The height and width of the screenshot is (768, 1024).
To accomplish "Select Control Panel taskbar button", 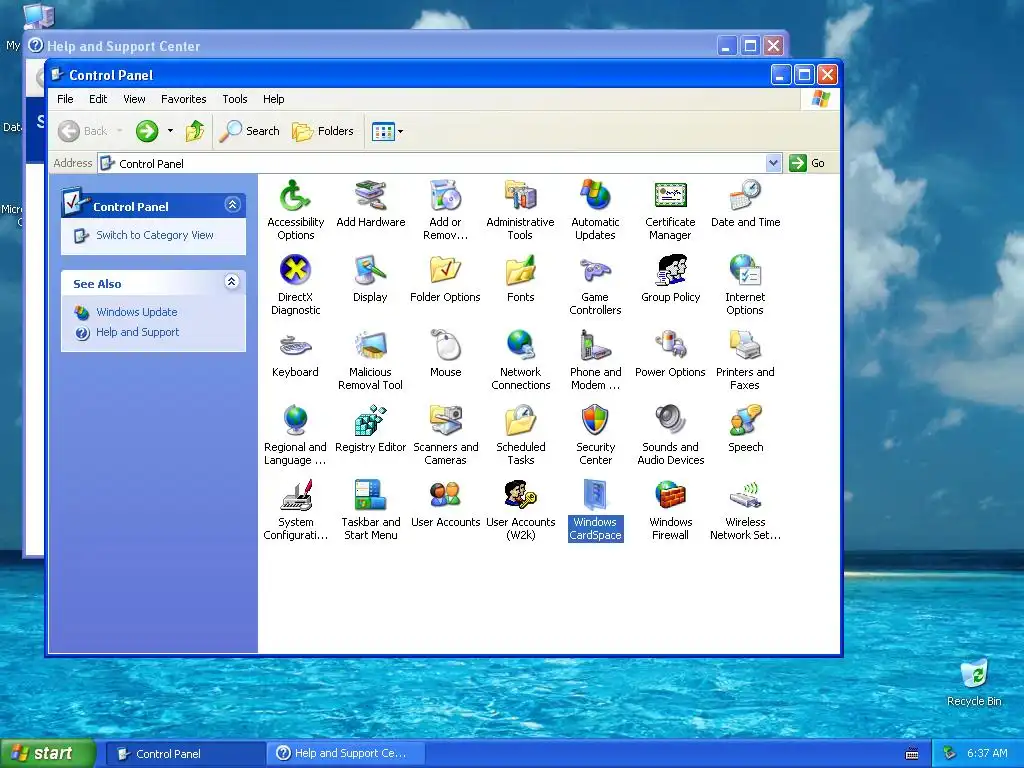I will [x=185, y=754].
